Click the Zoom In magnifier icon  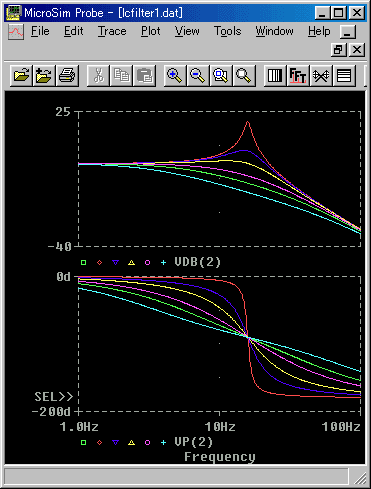click(175, 76)
